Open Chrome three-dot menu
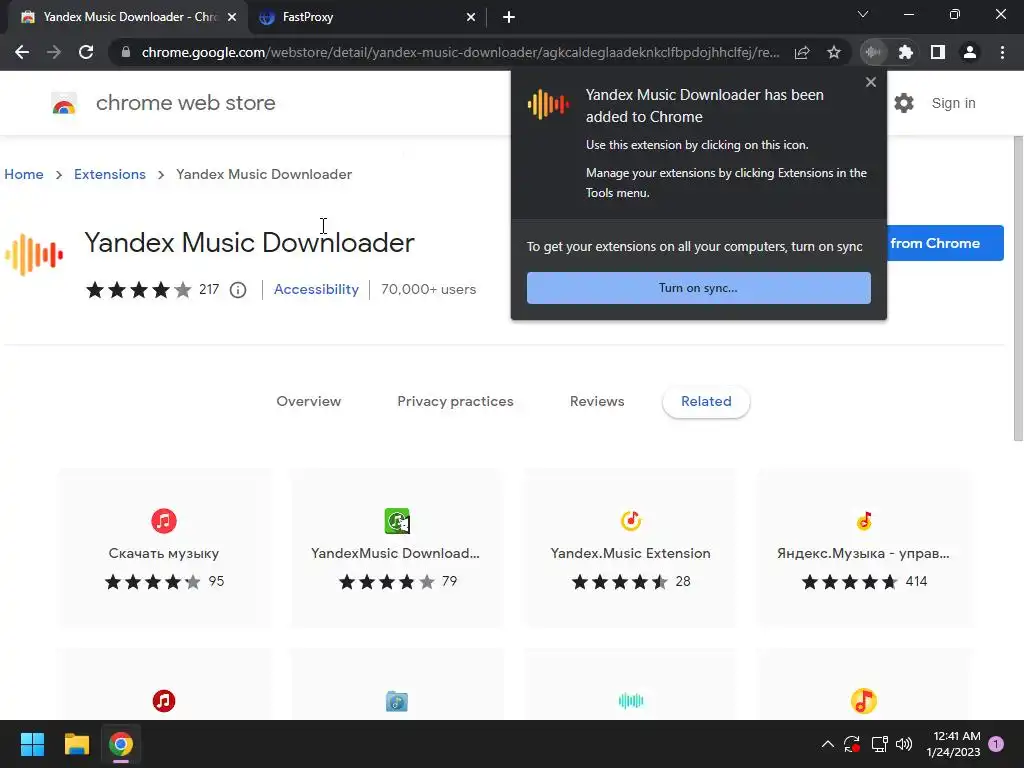 (x=1002, y=52)
